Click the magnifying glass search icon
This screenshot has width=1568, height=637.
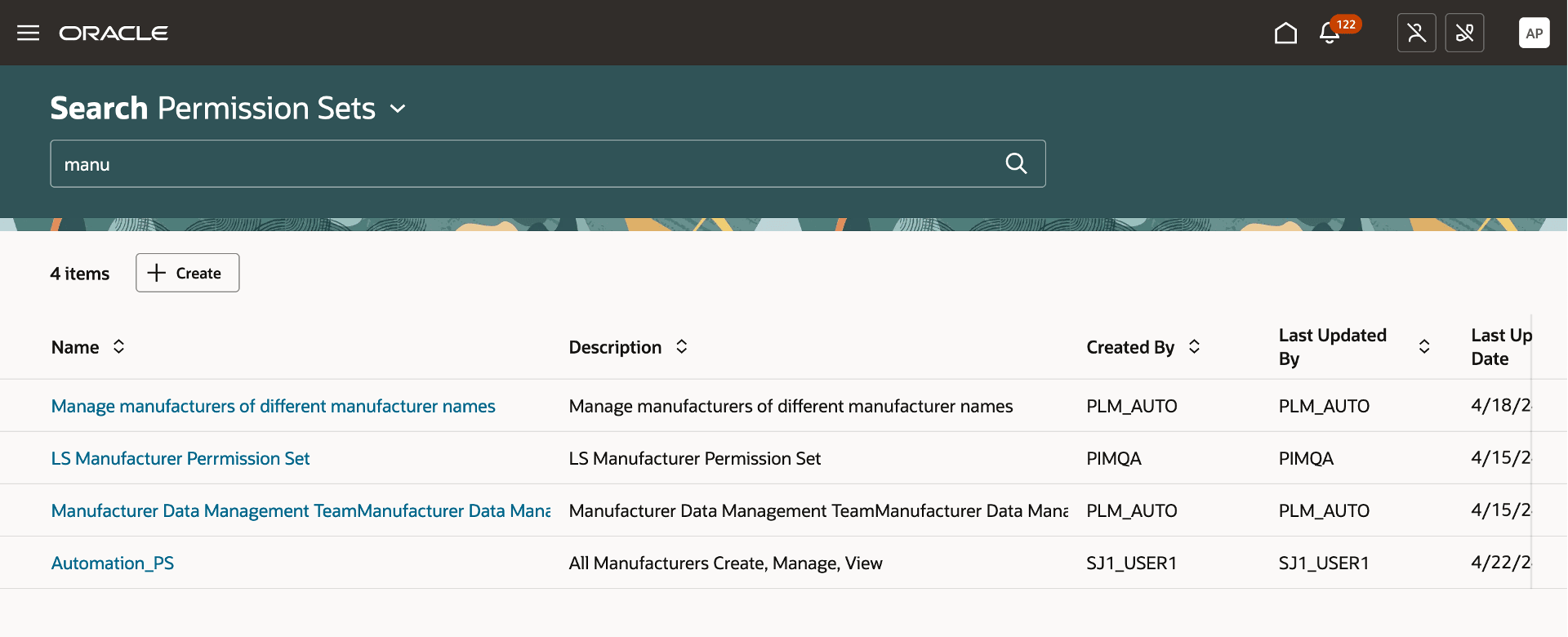click(x=1016, y=163)
